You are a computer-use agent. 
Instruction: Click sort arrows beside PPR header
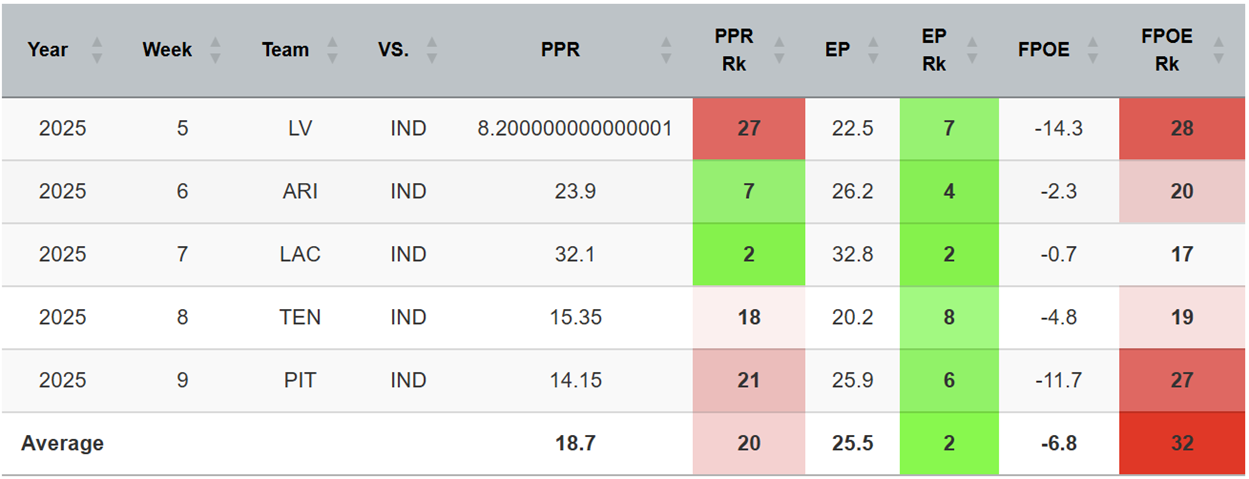click(666, 50)
